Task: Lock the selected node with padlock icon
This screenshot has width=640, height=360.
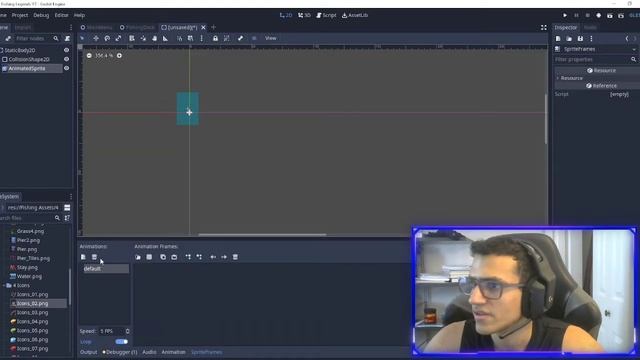Action: click(x=215, y=38)
